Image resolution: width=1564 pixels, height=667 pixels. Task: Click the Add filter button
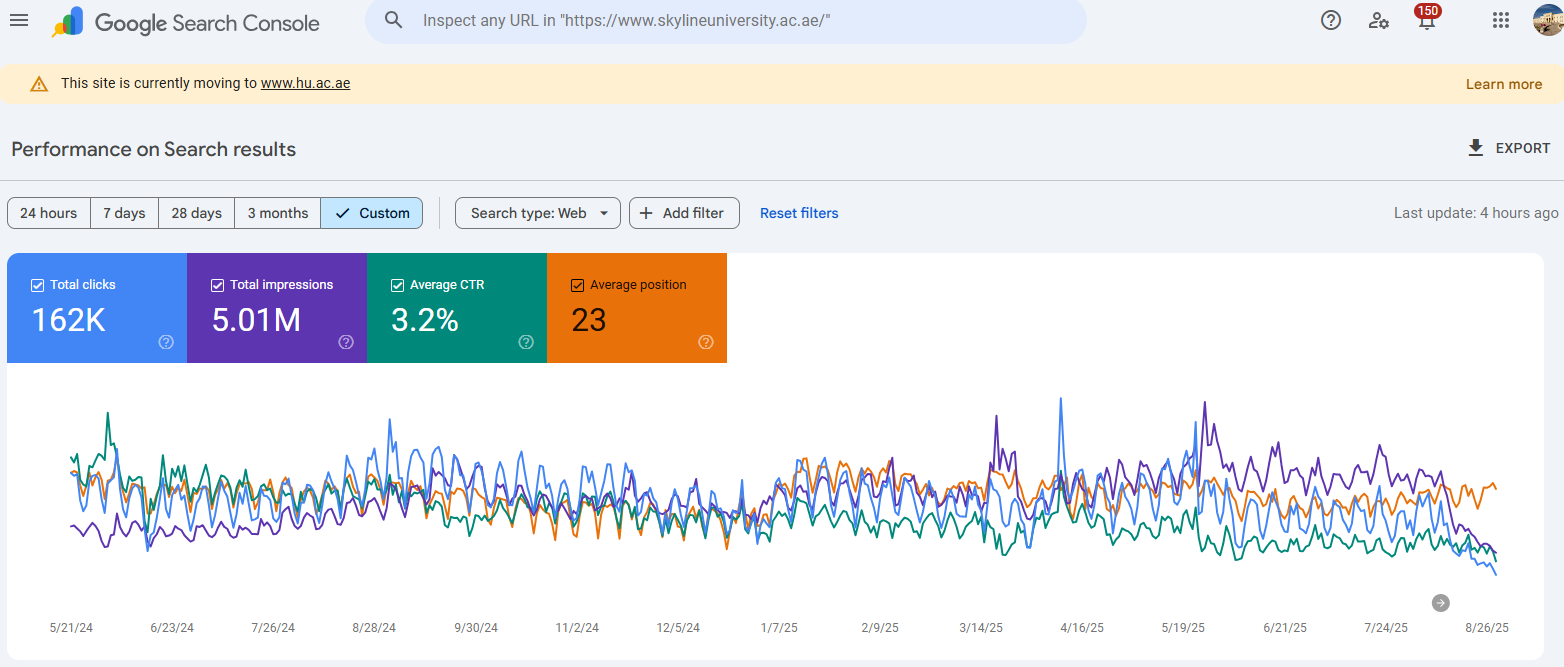(684, 213)
